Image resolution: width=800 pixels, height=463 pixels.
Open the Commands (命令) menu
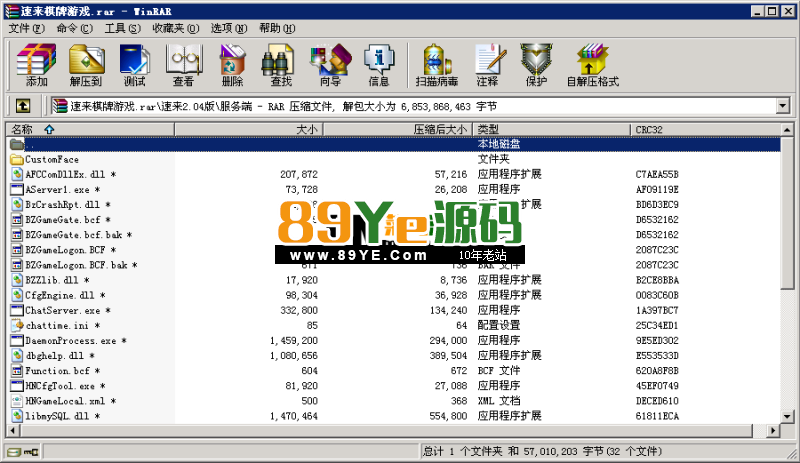click(x=74, y=28)
